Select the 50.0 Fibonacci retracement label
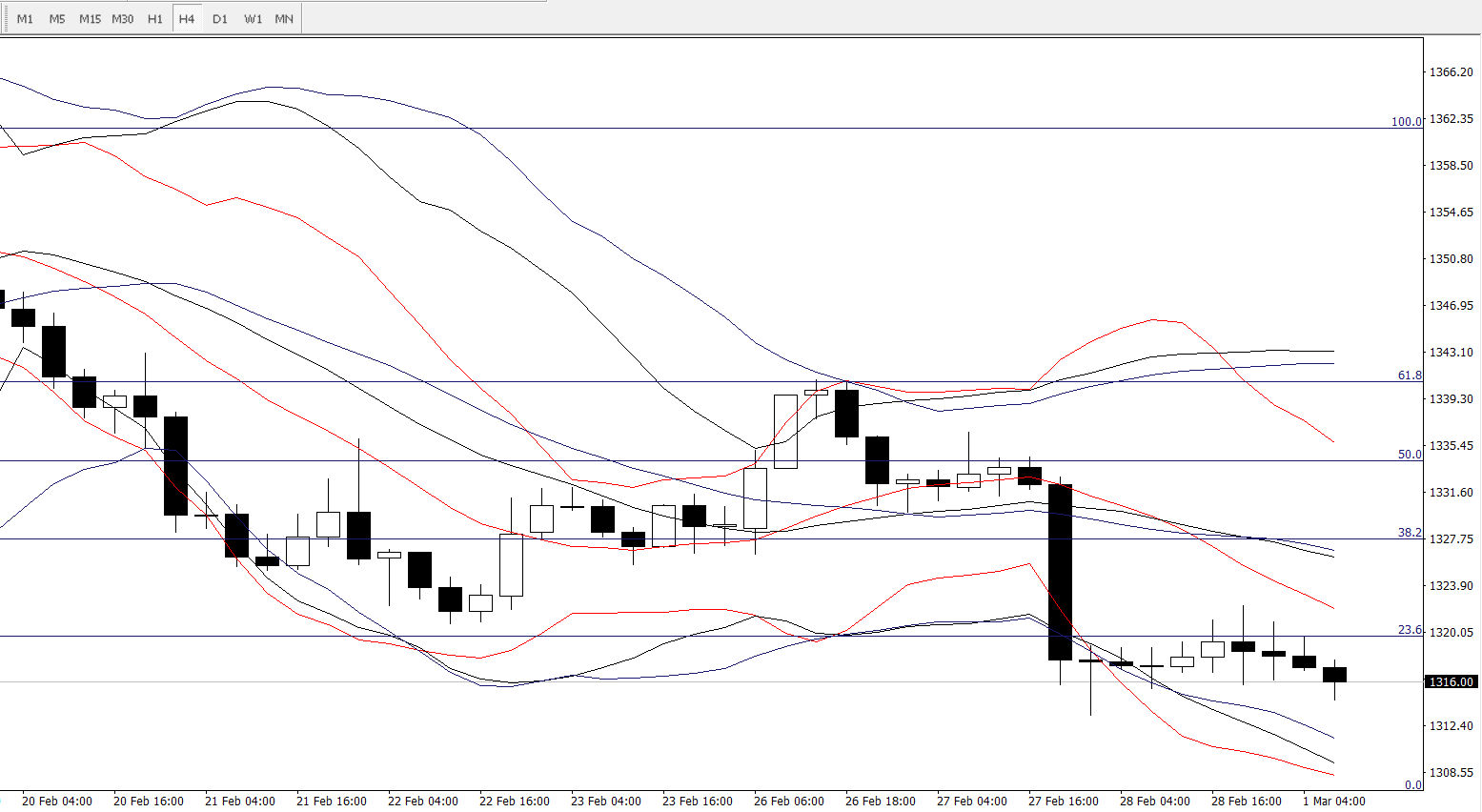Viewport: 1482px width, 812px height. tap(1410, 455)
